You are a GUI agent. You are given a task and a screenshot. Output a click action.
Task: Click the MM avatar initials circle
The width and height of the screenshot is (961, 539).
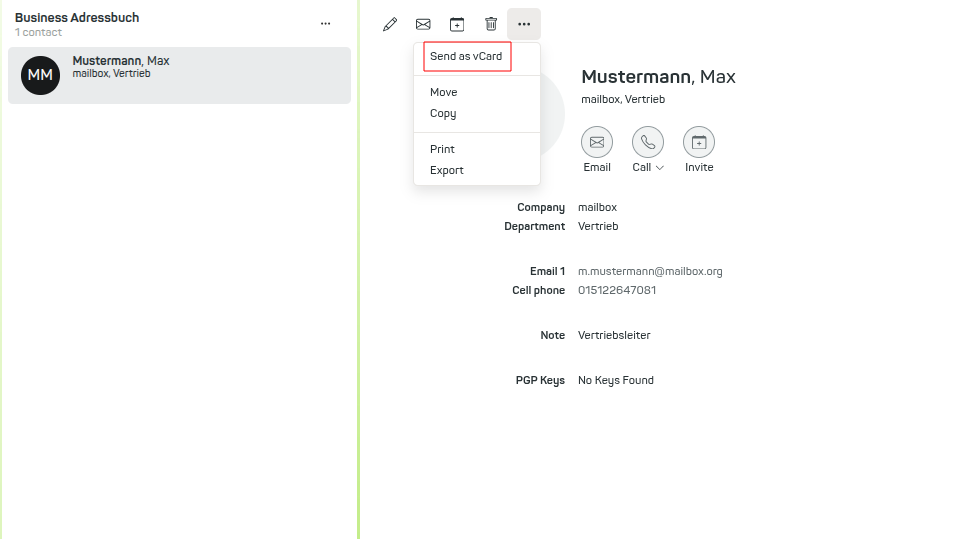click(x=40, y=75)
